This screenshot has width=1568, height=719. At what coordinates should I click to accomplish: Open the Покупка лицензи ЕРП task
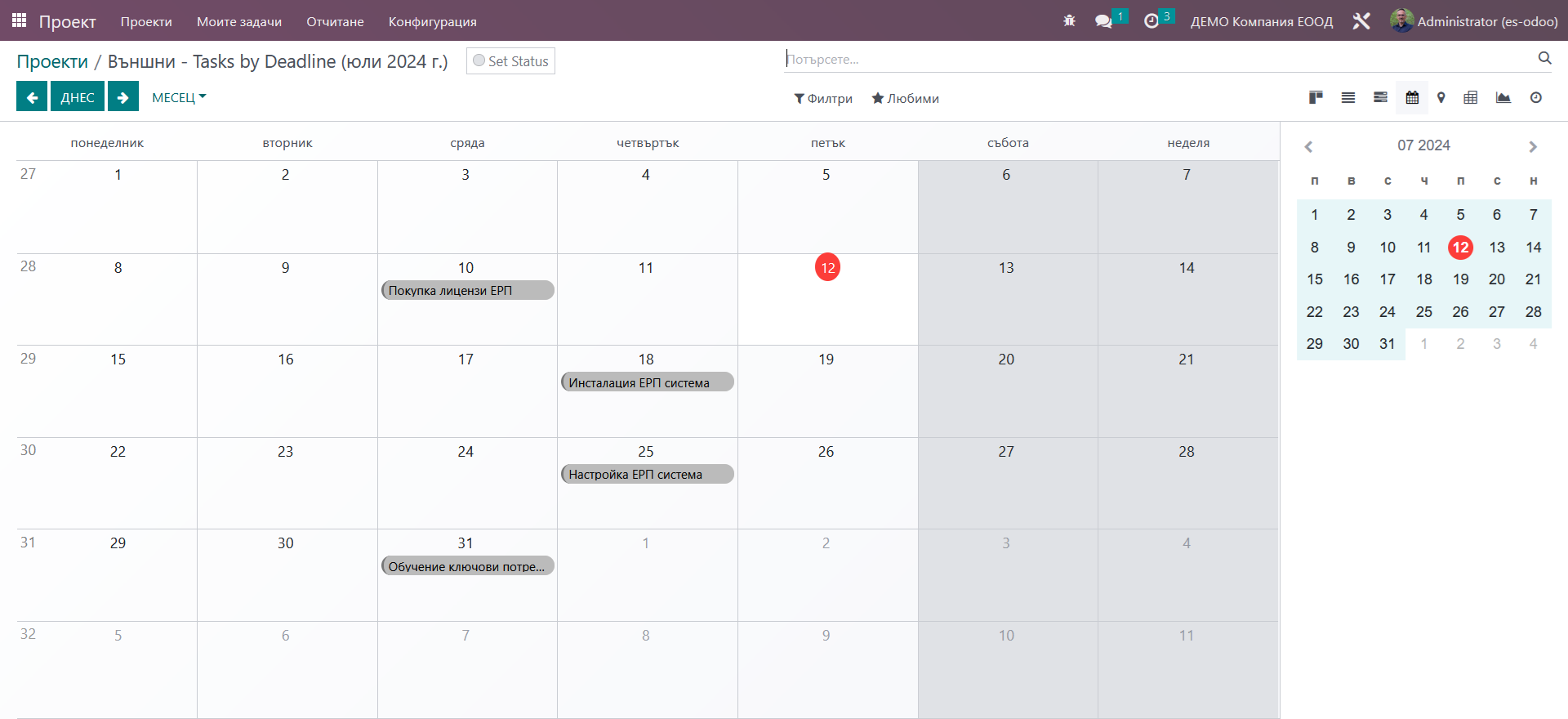pyautogui.click(x=468, y=290)
